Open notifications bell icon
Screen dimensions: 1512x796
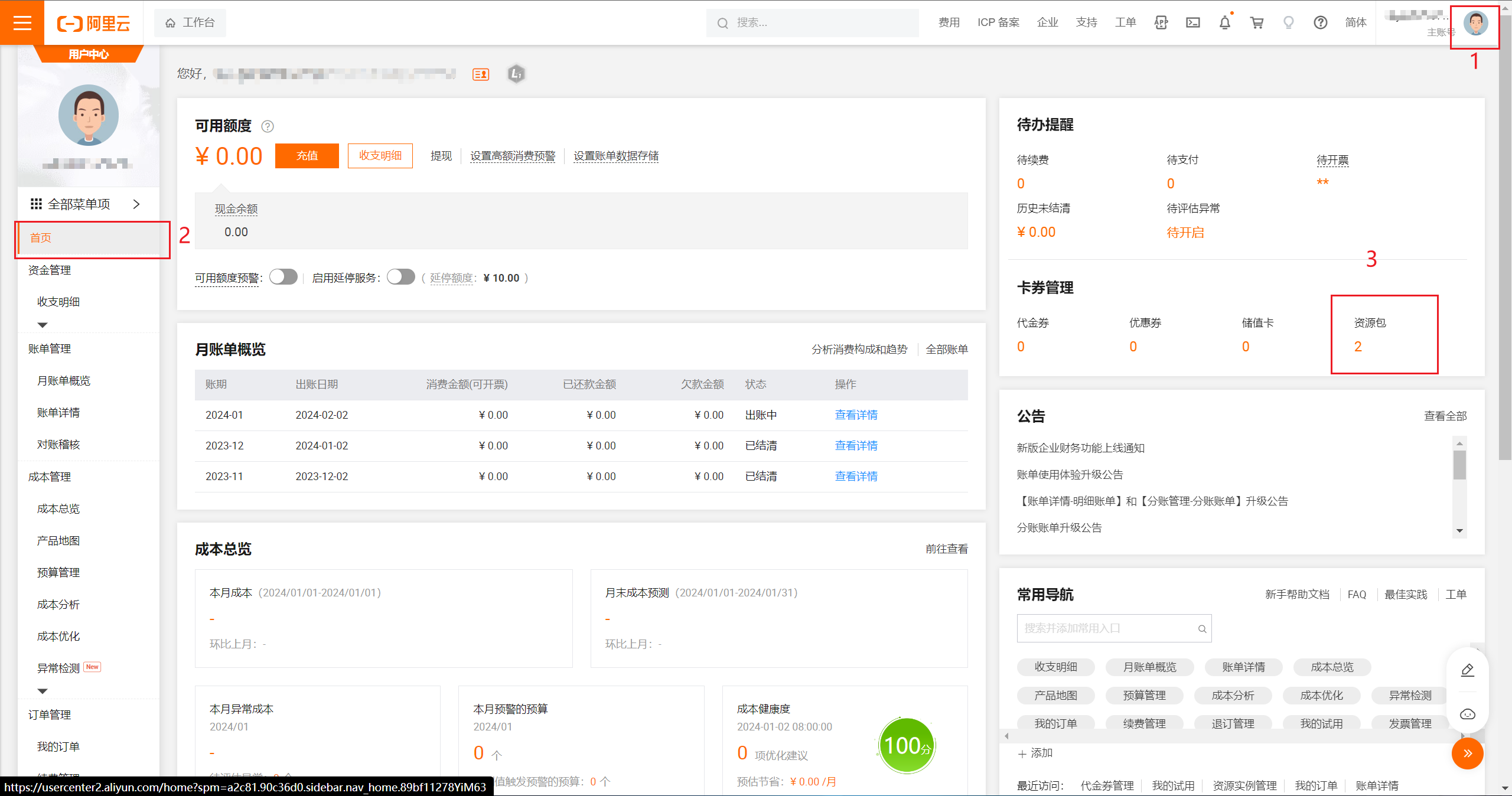click(1224, 22)
